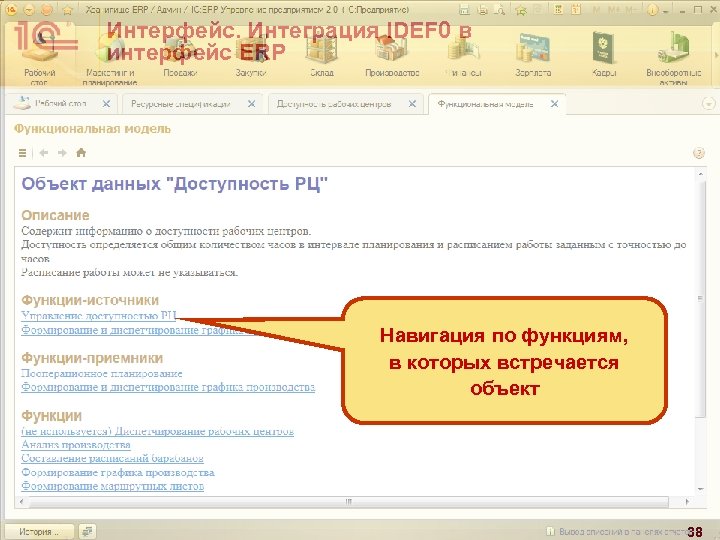Screen dimensions: 720x540
Task: Go back with form toolbar left arrow
Action: (x=44, y=153)
